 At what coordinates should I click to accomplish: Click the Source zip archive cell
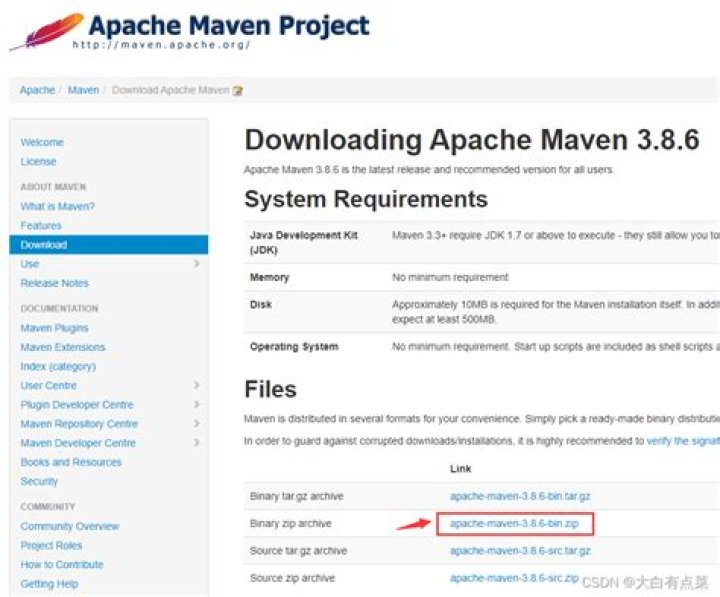[x=292, y=578]
